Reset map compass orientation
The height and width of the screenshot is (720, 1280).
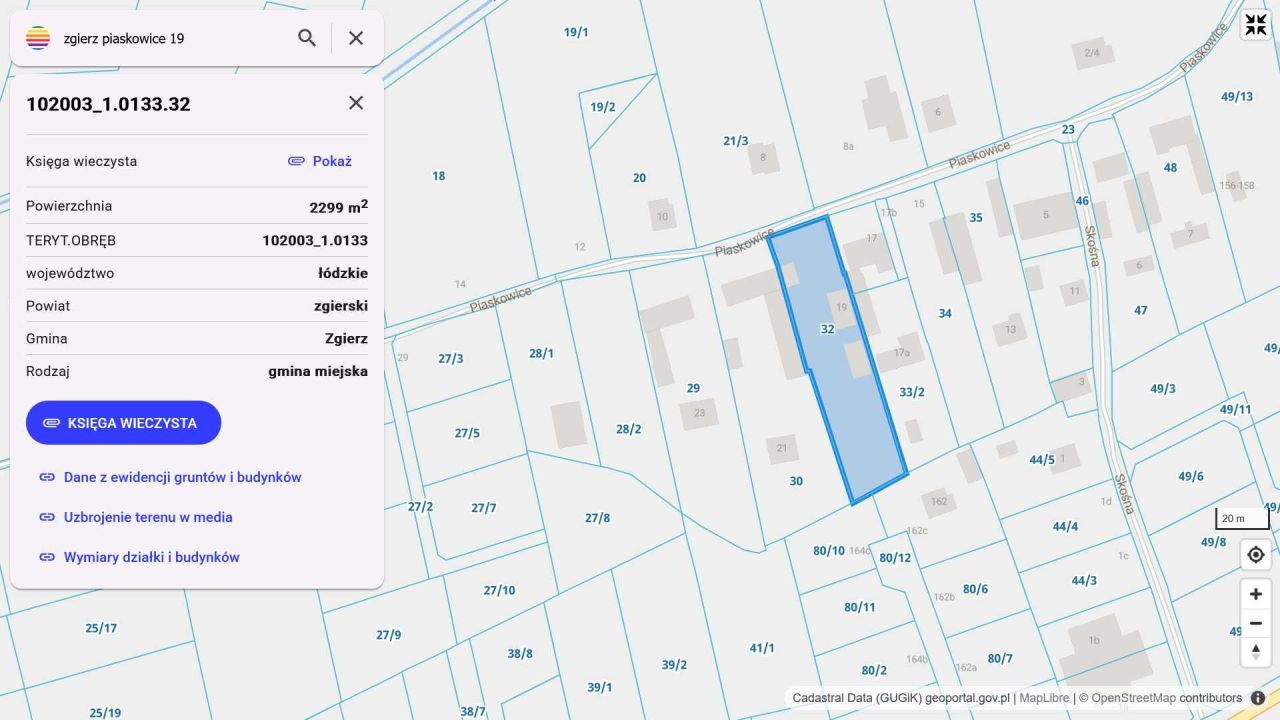1256,653
